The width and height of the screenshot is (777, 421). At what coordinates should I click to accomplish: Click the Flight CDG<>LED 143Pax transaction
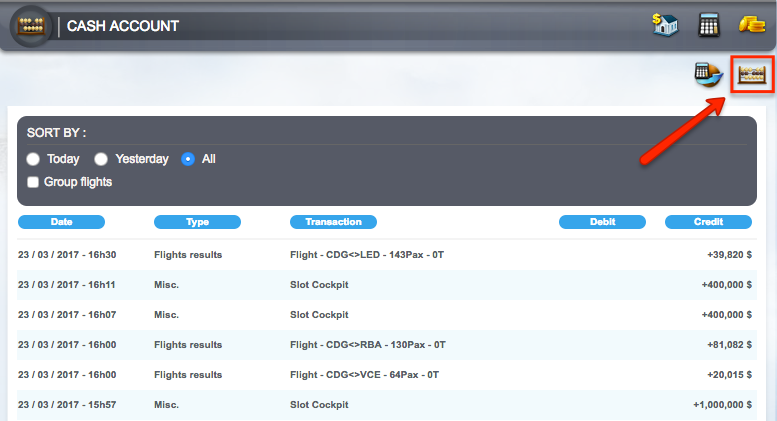pos(367,255)
